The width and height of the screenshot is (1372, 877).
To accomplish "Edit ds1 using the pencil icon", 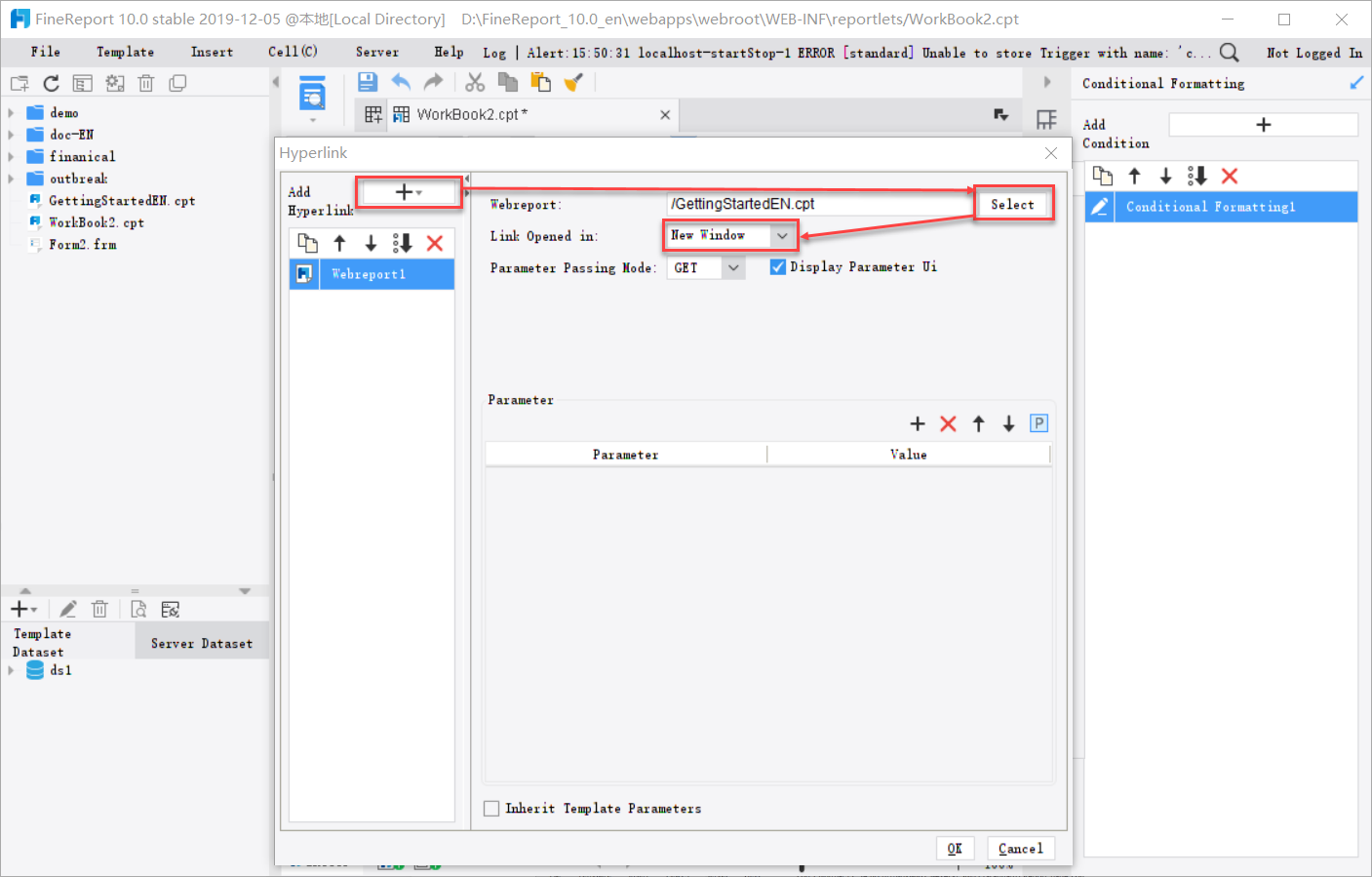I will (x=67, y=609).
